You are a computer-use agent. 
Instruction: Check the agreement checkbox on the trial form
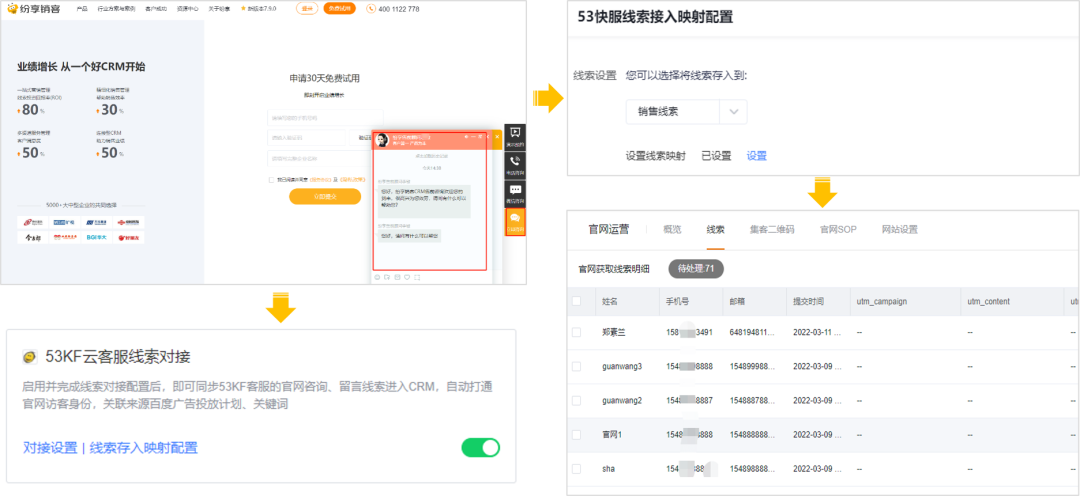[271, 180]
